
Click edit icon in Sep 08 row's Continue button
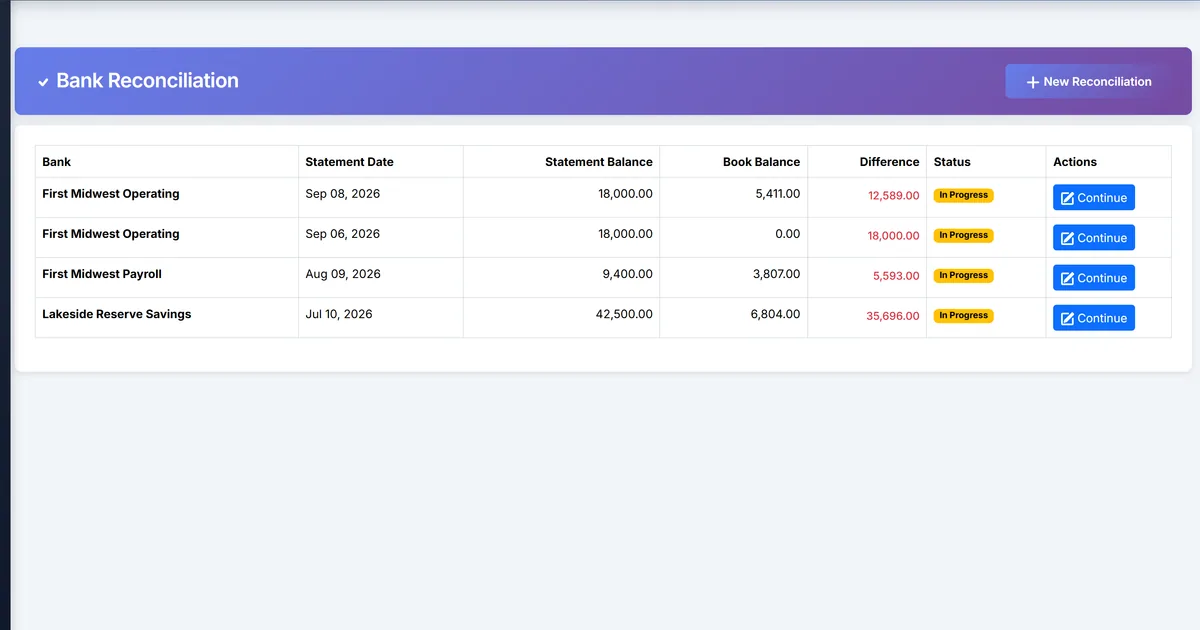(1067, 198)
